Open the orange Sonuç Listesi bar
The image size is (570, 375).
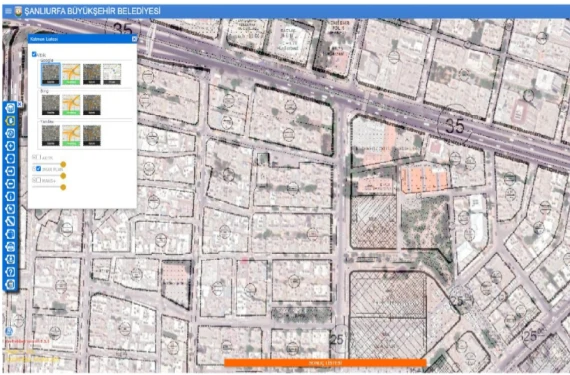[x=325, y=363]
